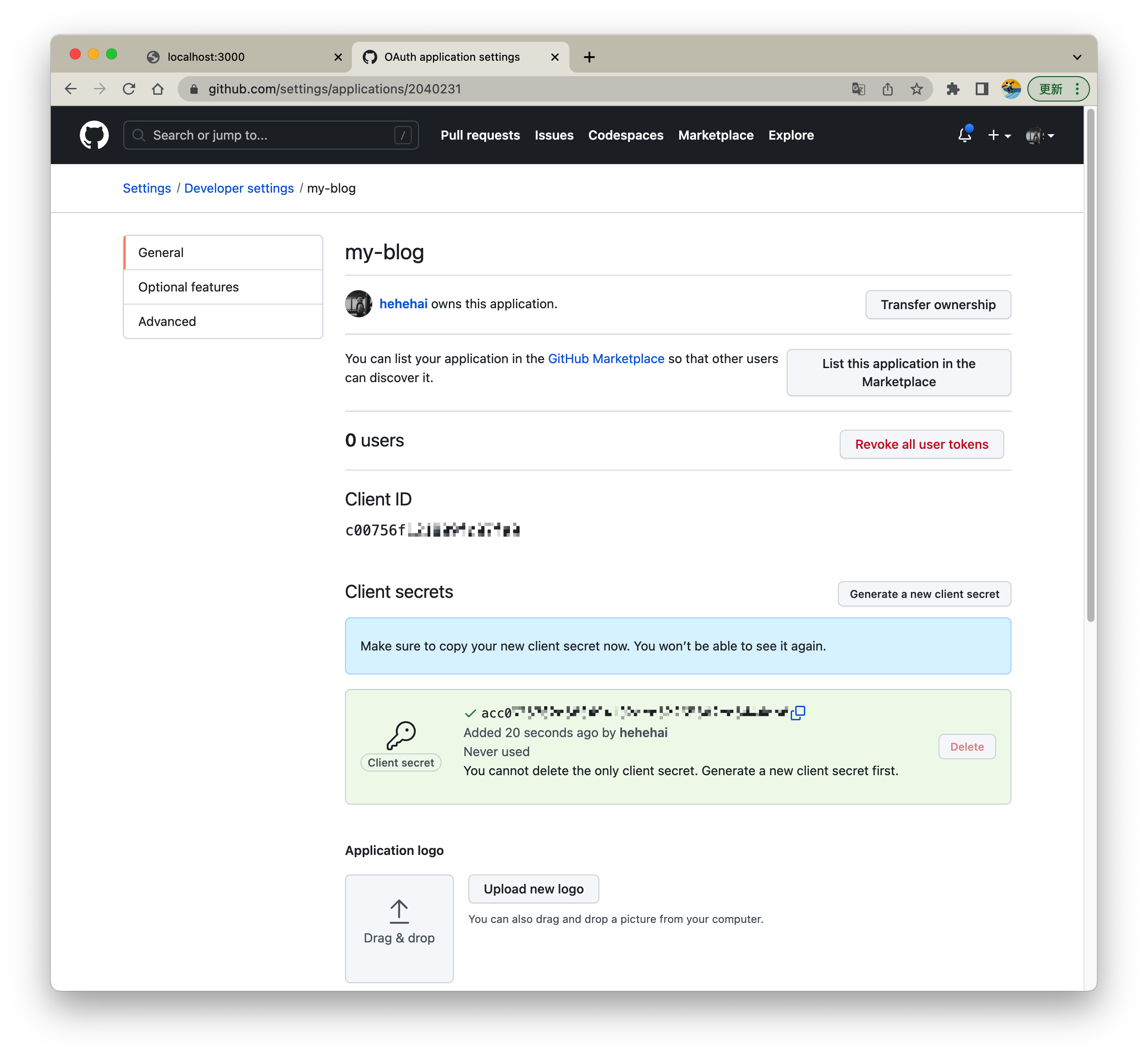Click the Developer settings breadcrumb
This screenshot has width=1148, height=1058.
pyautogui.click(x=239, y=189)
